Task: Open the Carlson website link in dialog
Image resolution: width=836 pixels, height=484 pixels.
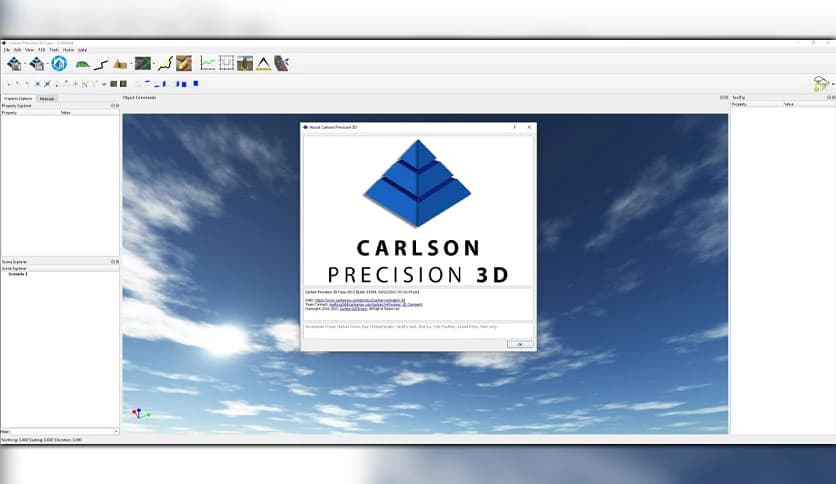Action: pyautogui.click(x=360, y=301)
